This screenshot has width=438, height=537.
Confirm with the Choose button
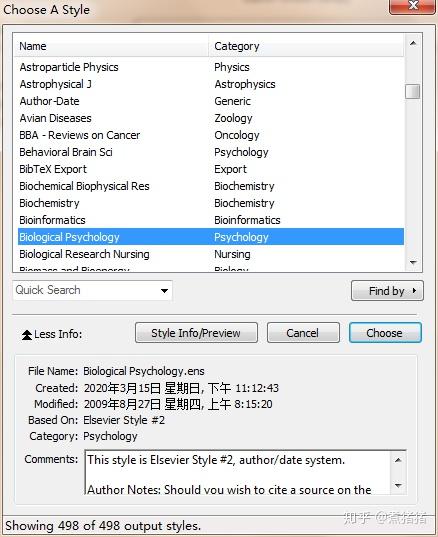tap(385, 333)
